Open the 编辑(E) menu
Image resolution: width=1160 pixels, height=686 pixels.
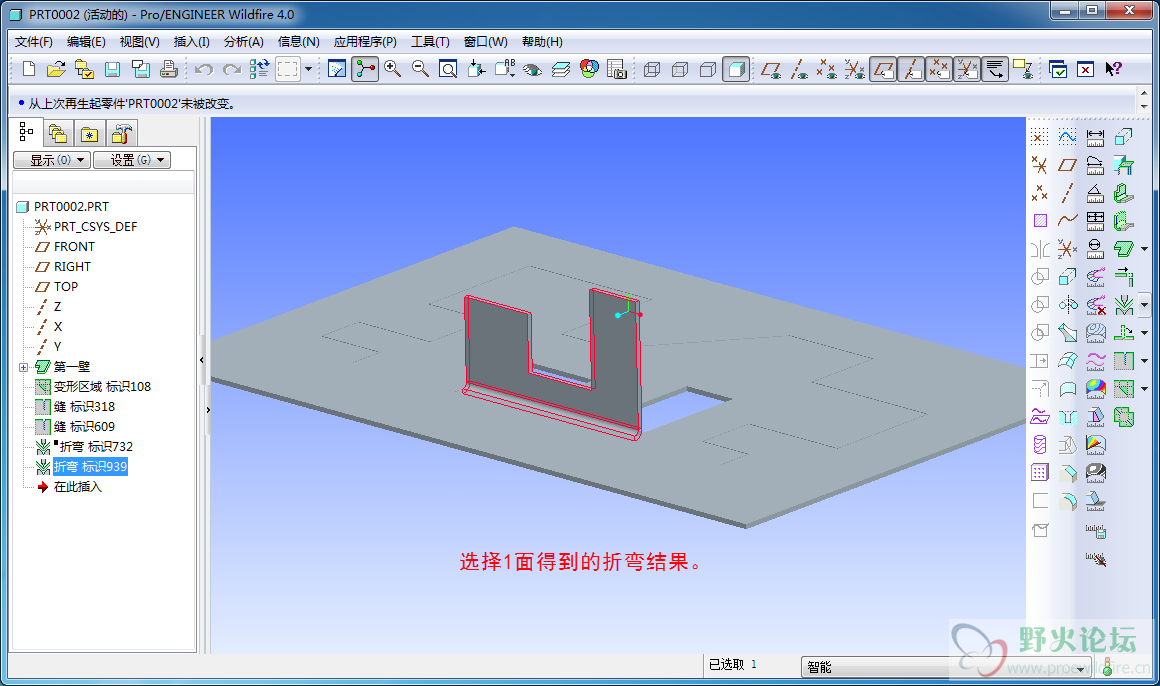point(86,41)
